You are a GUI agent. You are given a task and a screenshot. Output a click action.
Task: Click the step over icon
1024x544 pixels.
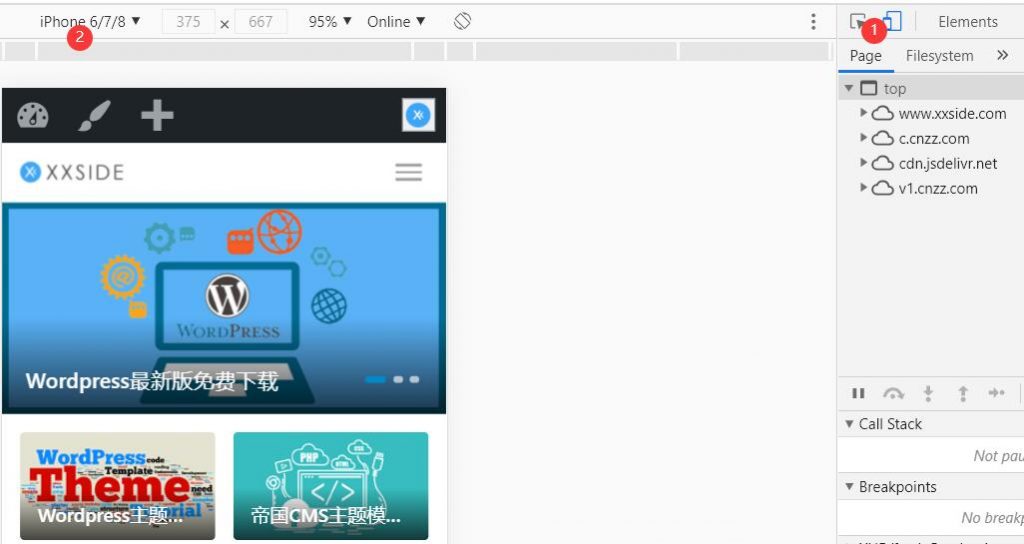coord(893,393)
